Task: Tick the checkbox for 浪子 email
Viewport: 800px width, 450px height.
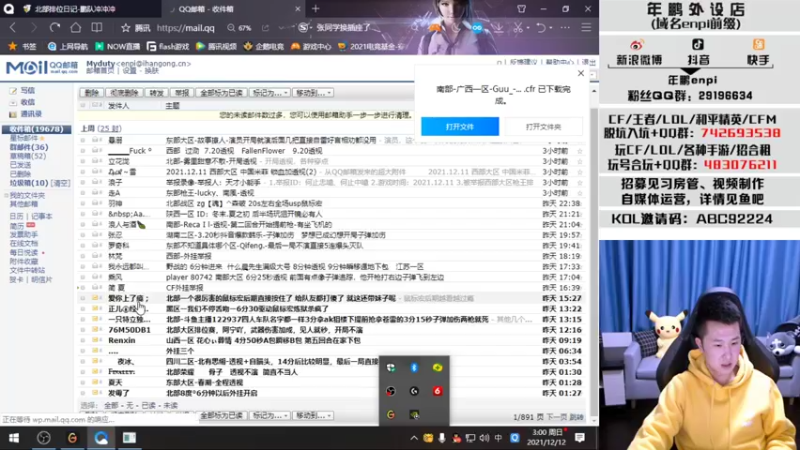Action: 83,183
